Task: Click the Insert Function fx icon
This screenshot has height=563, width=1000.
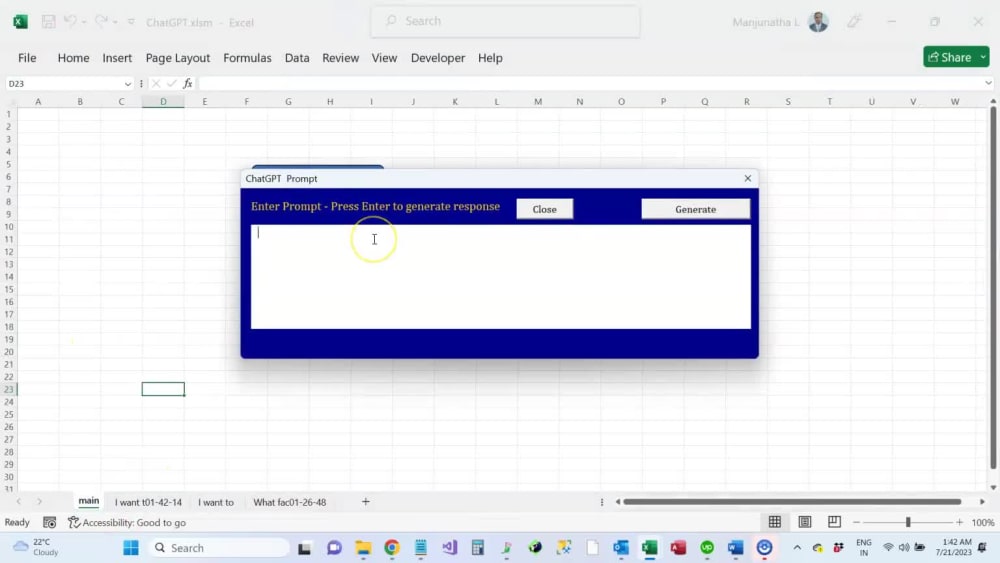Action: click(x=188, y=84)
